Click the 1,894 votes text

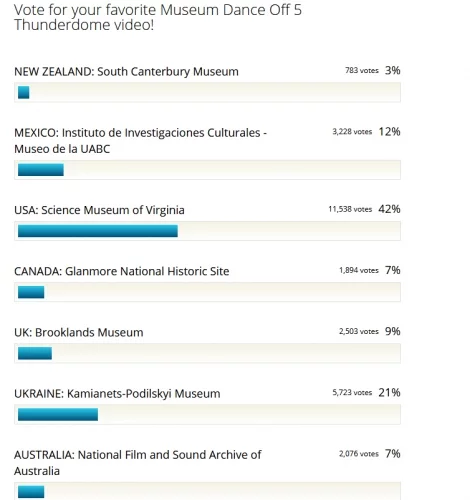(359, 270)
